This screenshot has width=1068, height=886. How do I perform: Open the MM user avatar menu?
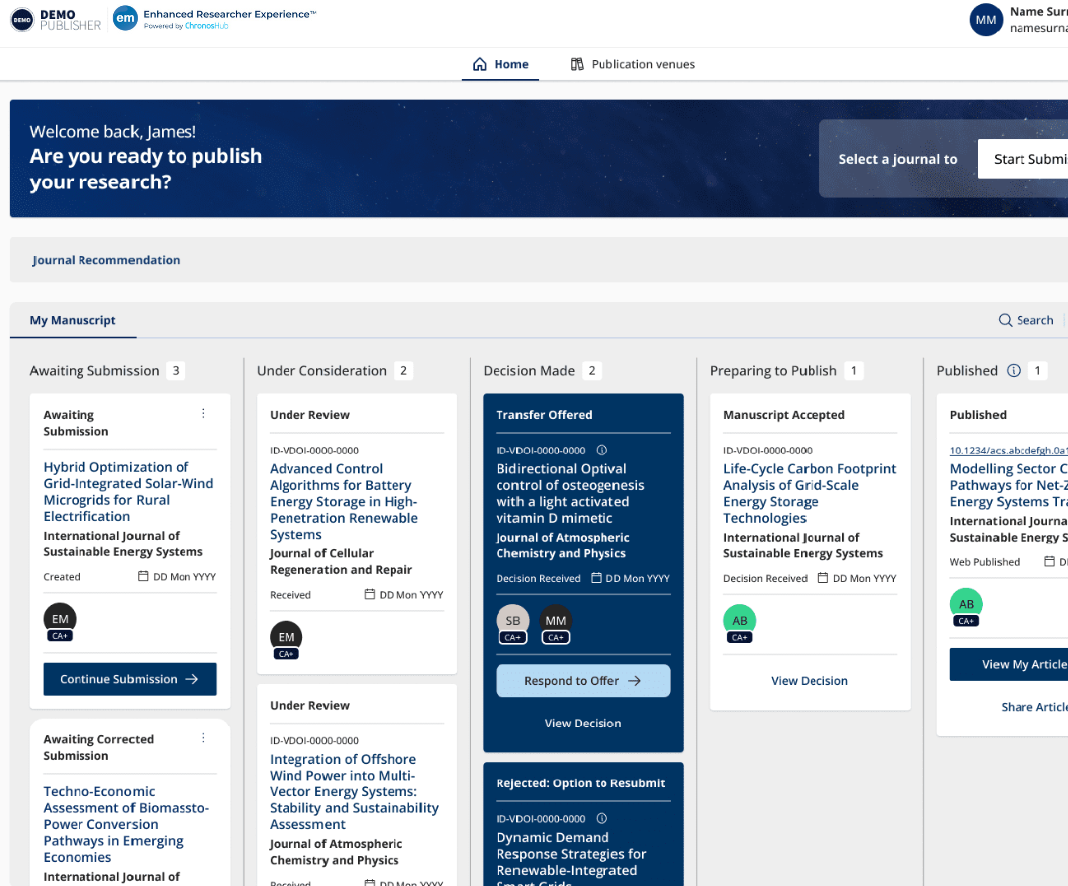coord(986,20)
